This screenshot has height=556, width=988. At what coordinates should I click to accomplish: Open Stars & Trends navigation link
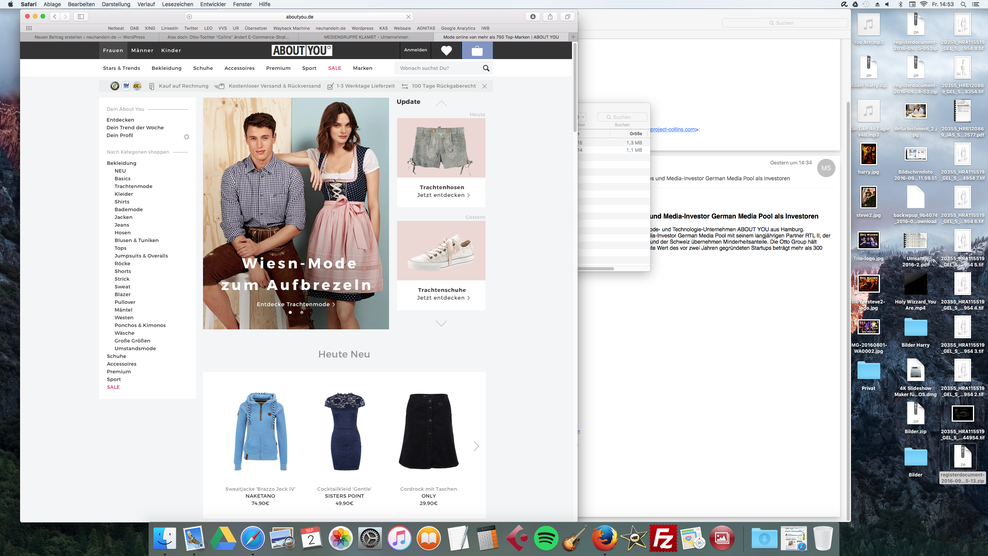coord(122,68)
